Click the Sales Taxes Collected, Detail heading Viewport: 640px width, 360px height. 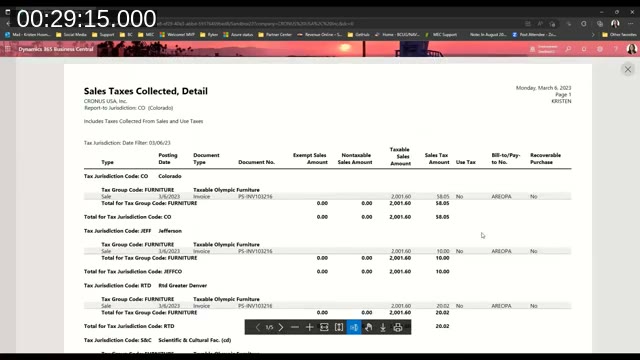[x=146, y=91]
